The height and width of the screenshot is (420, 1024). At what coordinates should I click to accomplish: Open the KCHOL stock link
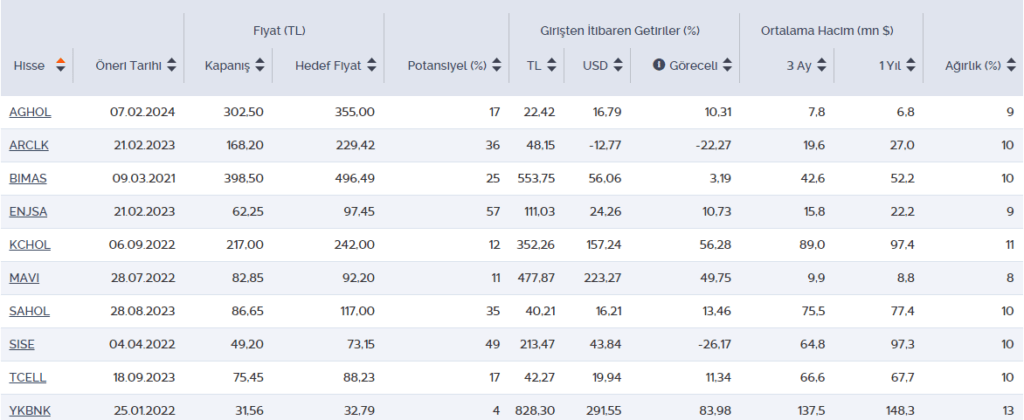[29, 245]
